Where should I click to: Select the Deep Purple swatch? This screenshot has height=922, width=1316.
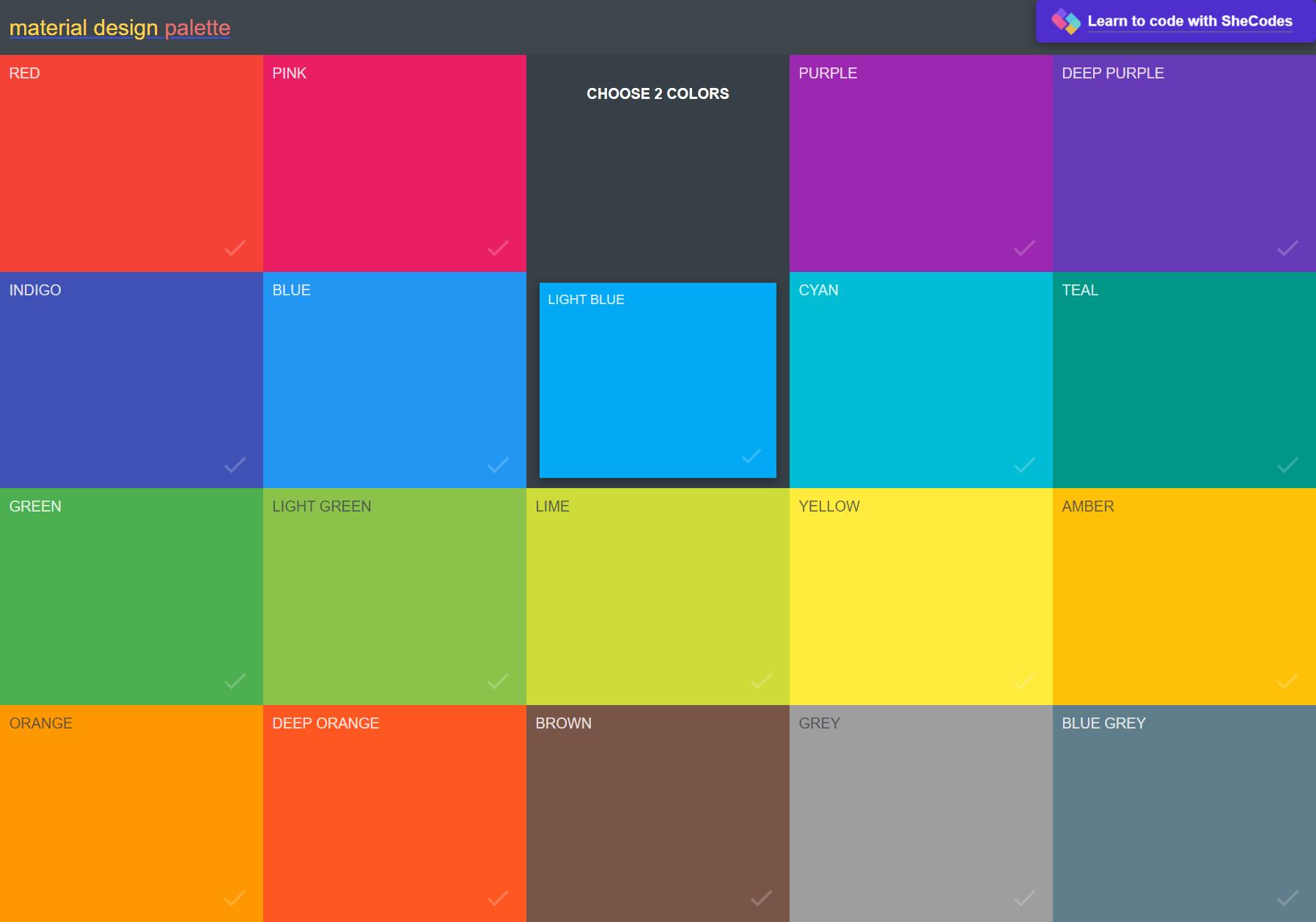tap(1184, 163)
